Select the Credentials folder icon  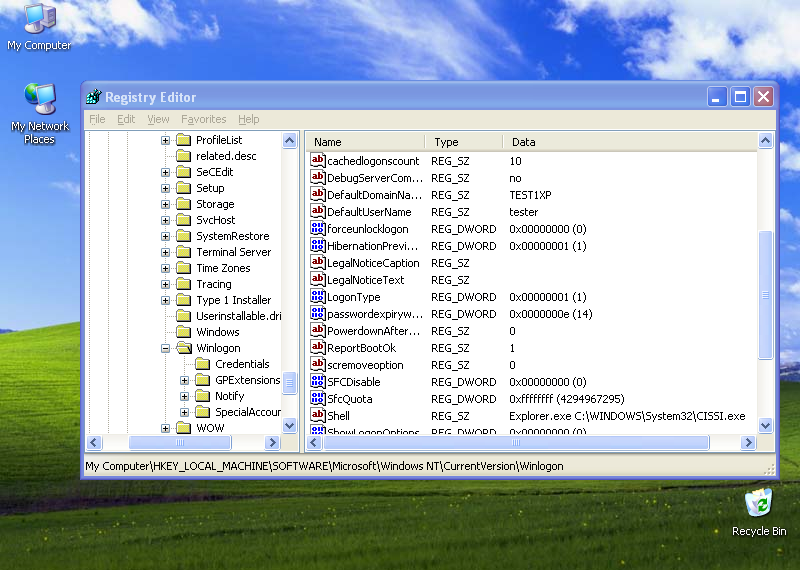[203, 364]
